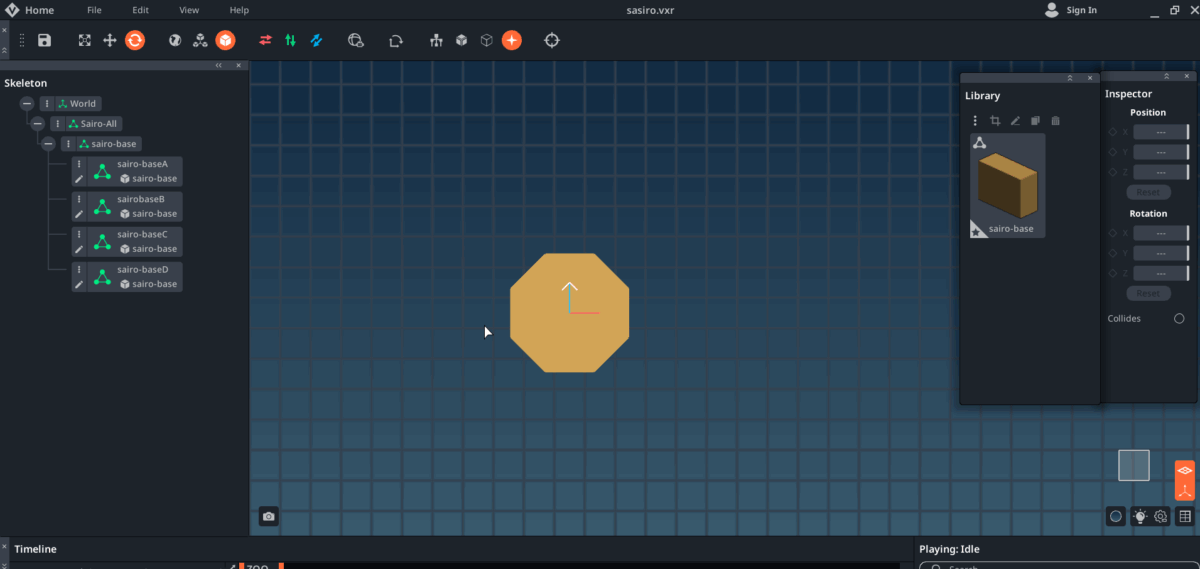Click the Rotation Y value slider field
The width and height of the screenshot is (1200, 569).
tap(1161, 253)
